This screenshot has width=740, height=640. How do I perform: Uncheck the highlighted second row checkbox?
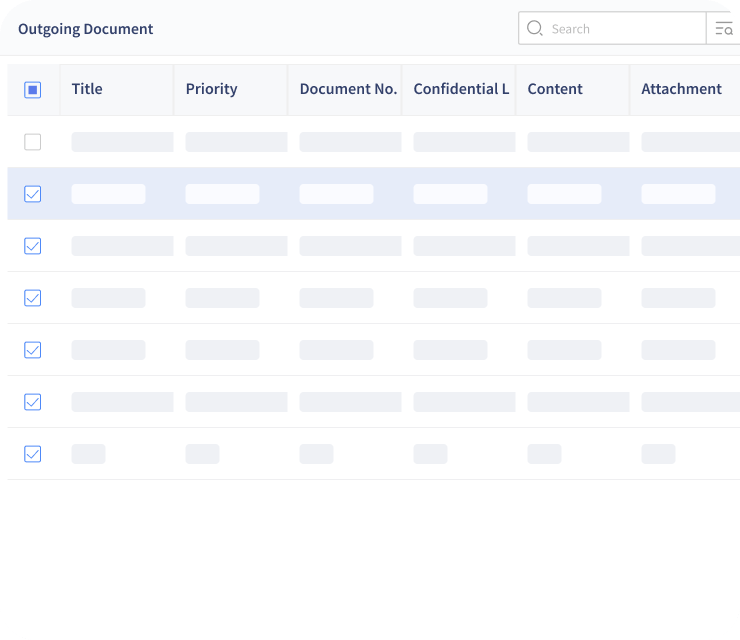33,194
